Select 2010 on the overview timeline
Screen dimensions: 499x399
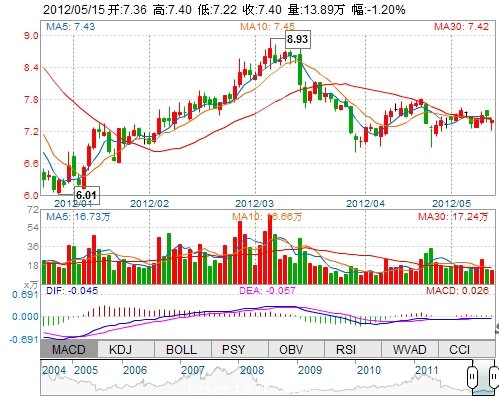click(x=369, y=370)
